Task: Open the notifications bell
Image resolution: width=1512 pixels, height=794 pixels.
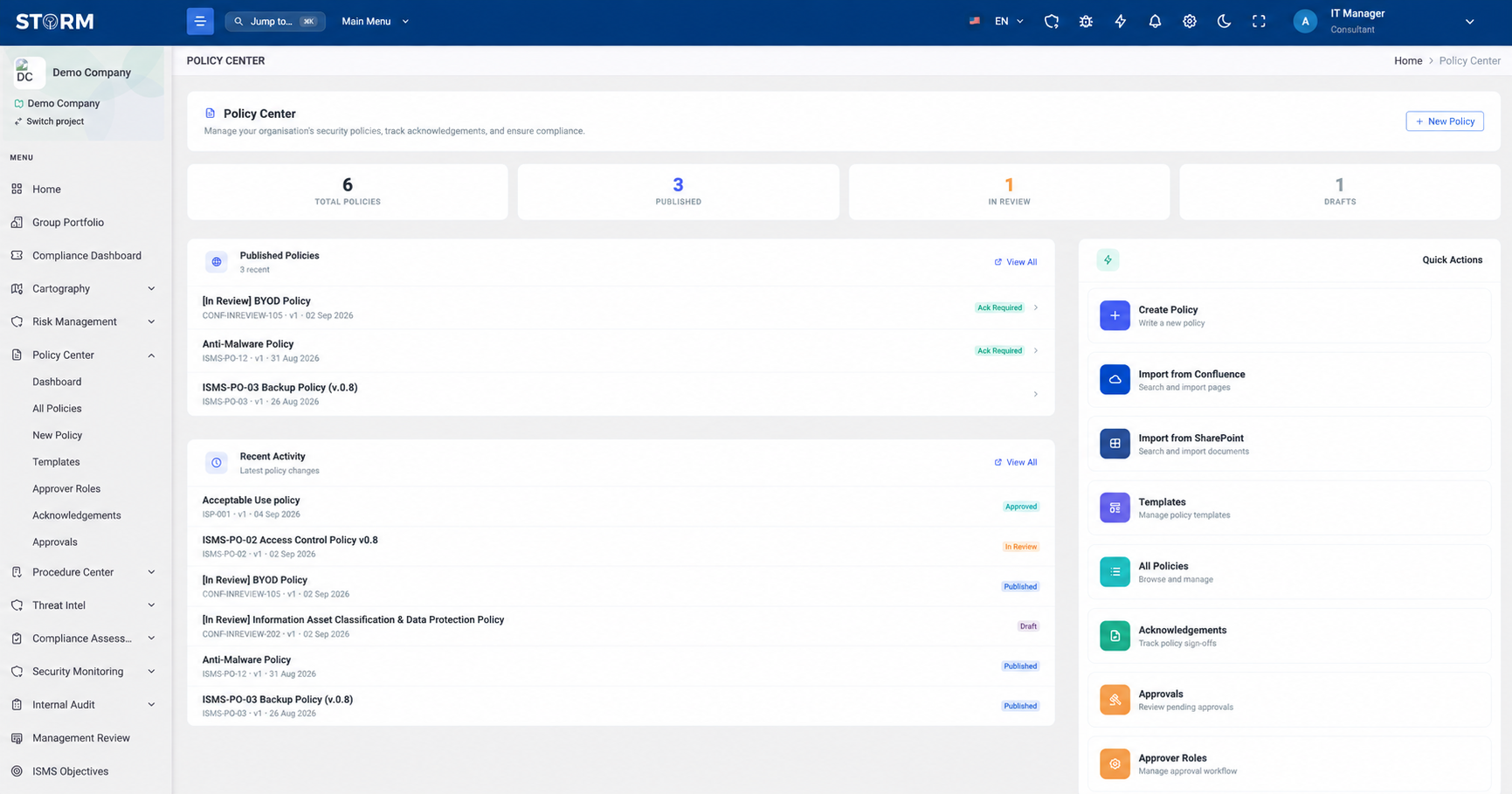Action: tap(1155, 21)
